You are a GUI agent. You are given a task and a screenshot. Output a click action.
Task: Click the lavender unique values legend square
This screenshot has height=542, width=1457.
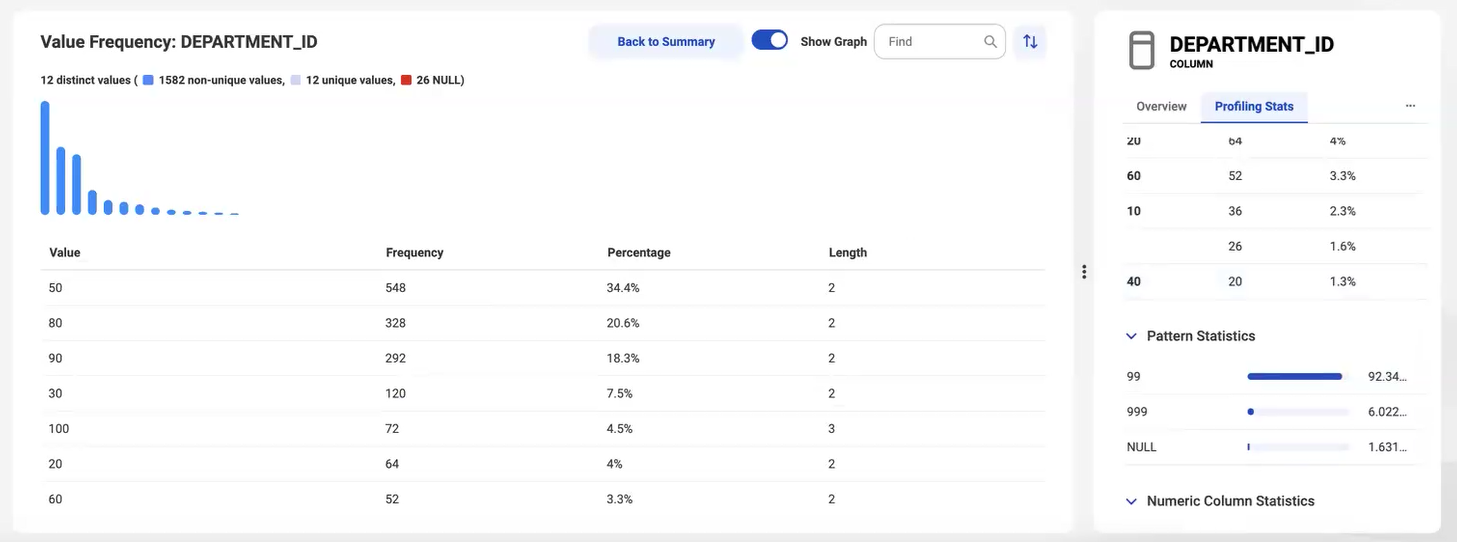pyautogui.click(x=296, y=80)
